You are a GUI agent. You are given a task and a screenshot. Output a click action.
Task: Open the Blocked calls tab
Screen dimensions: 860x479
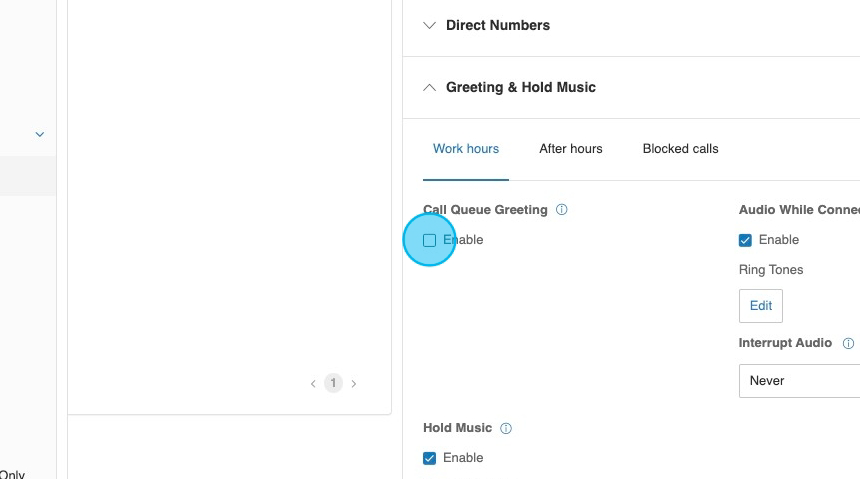coord(680,149)
